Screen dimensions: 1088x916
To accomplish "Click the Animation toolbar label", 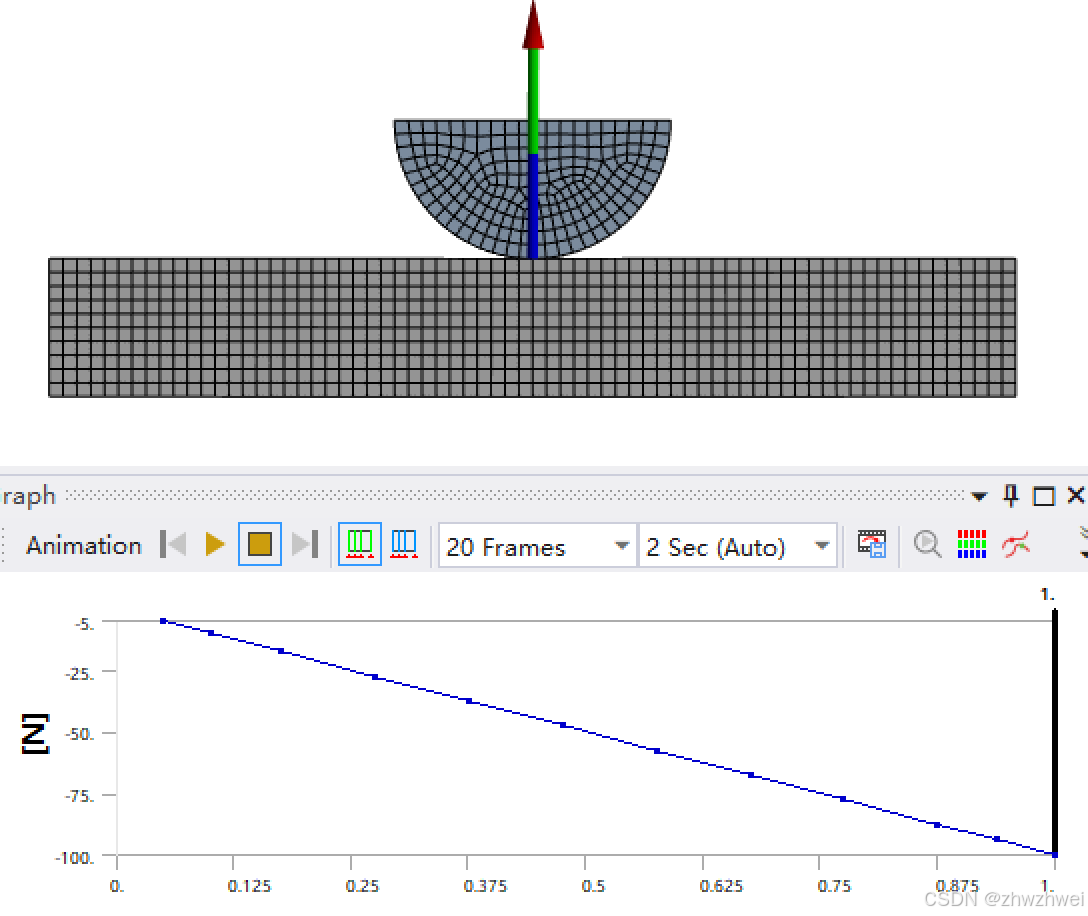I will (x=83, y=545).
